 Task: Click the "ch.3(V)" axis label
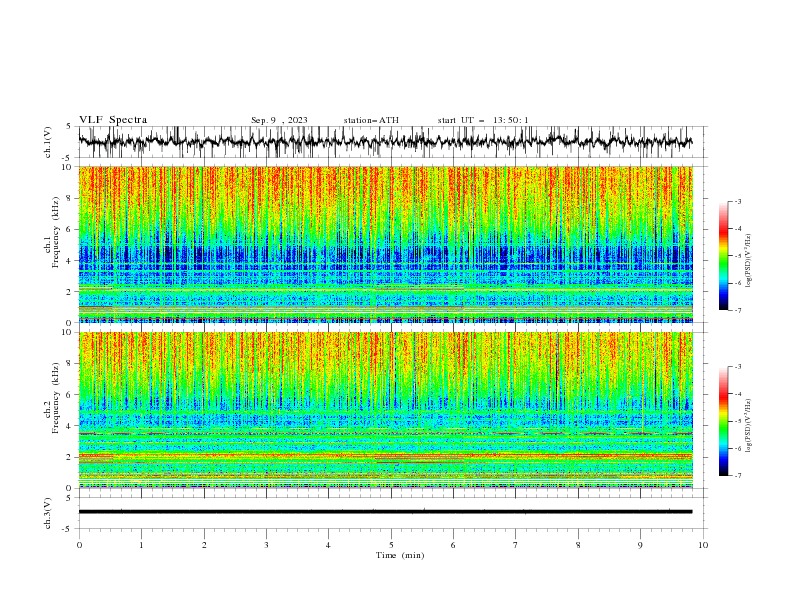pos(48,513)
